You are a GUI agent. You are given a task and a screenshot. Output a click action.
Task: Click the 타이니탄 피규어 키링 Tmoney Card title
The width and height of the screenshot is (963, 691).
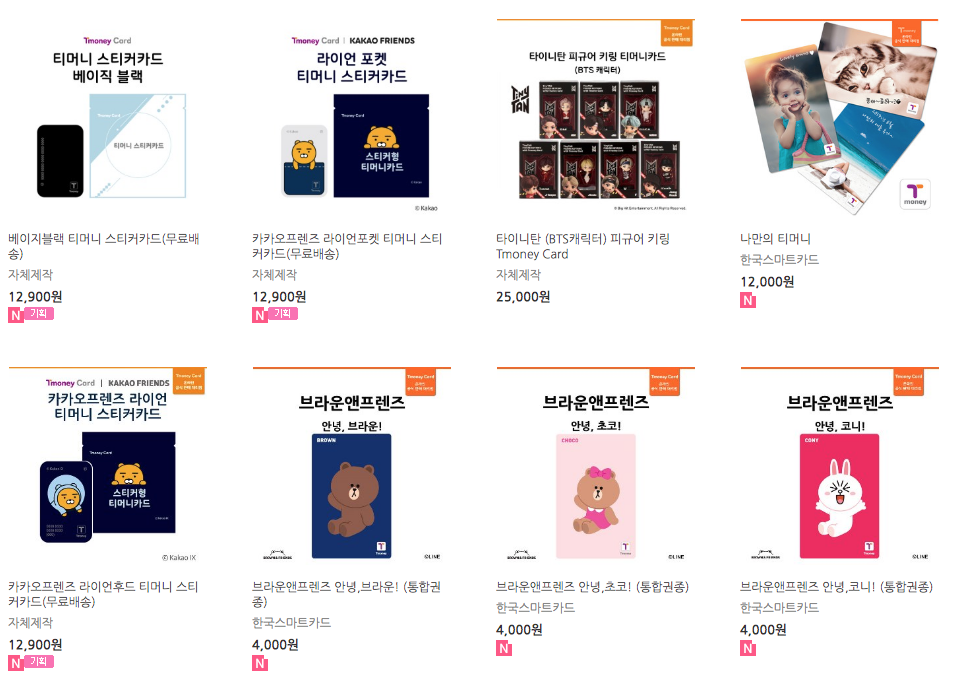583,246
